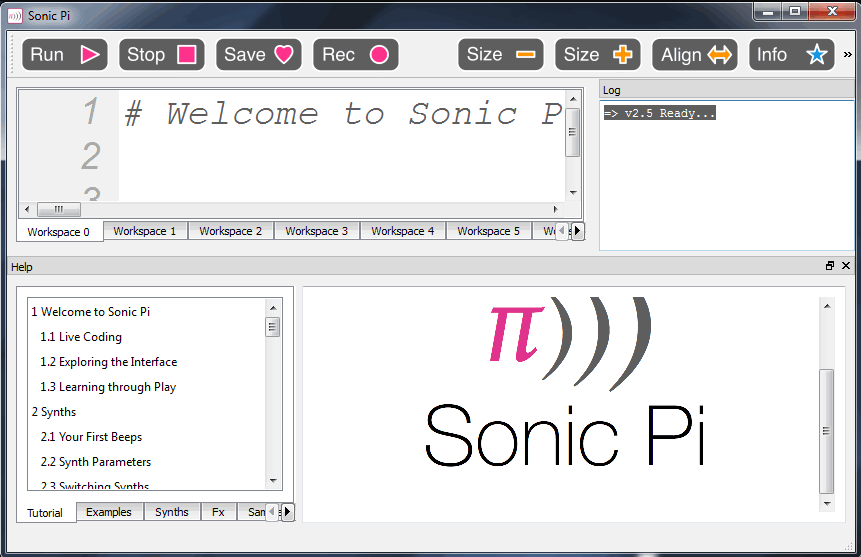Image resolution: width=861 pixels, height=557 pixels.
Task: Click into the code editor line 1
Action: 343,114
